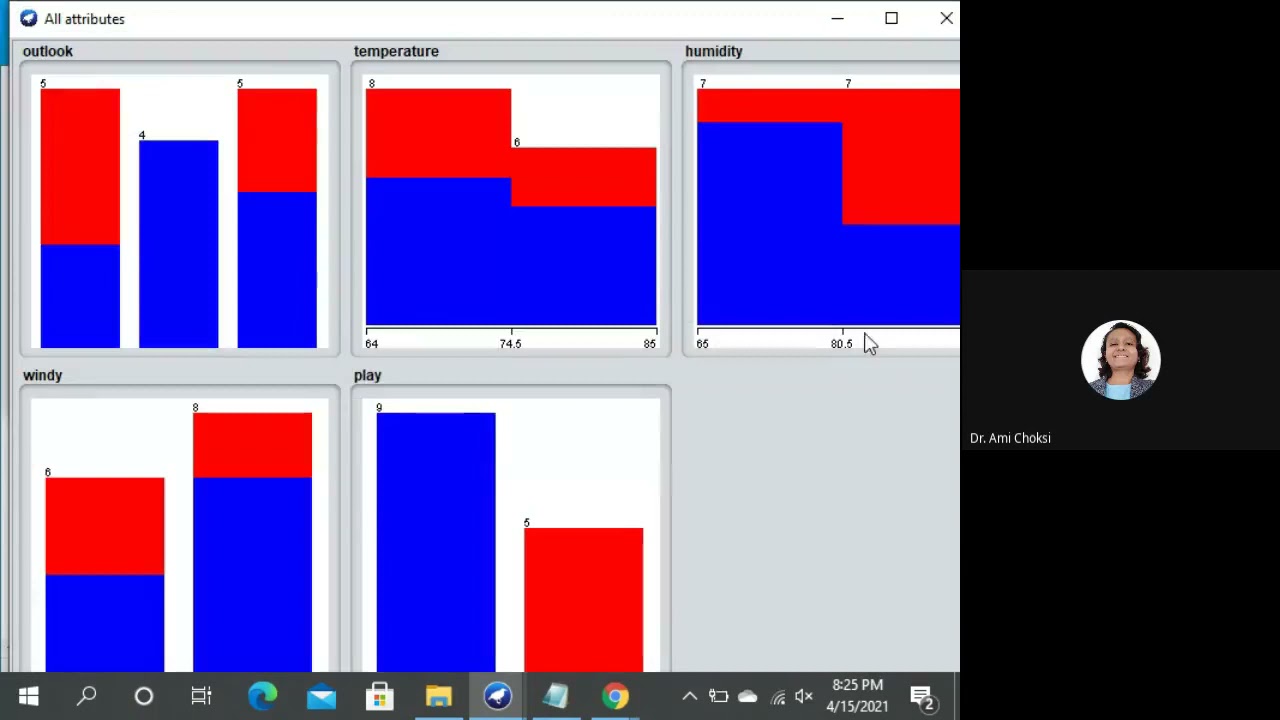Close the All attributes window
The width and height of the screenshot is (1280, 720).
pyautogui.click(x=946, y=18)
